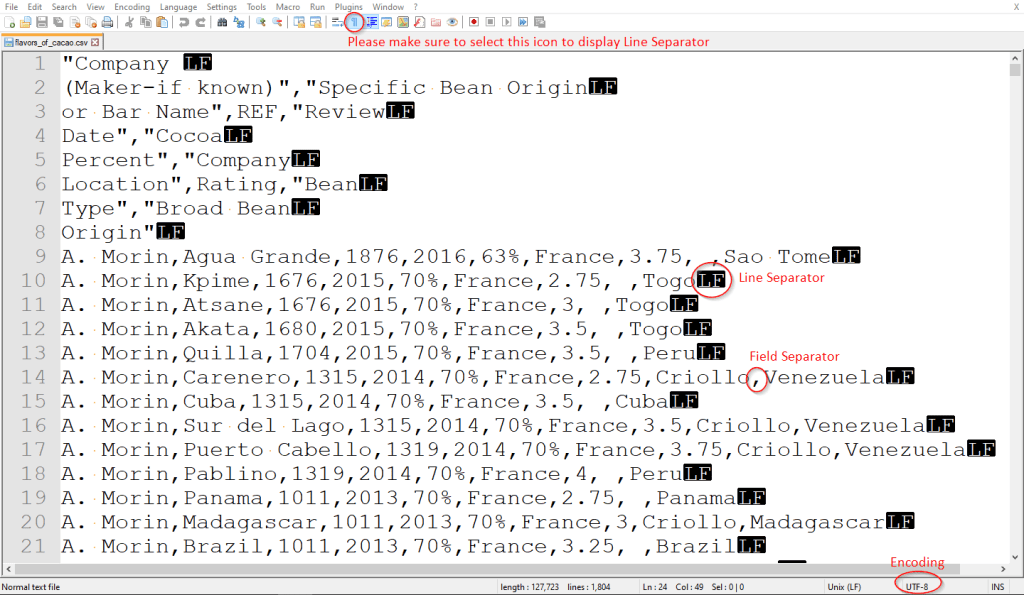The image size is (1024, 595).
Task: Click UTF-8 encoding in status bar
Action: pos(917,587)
